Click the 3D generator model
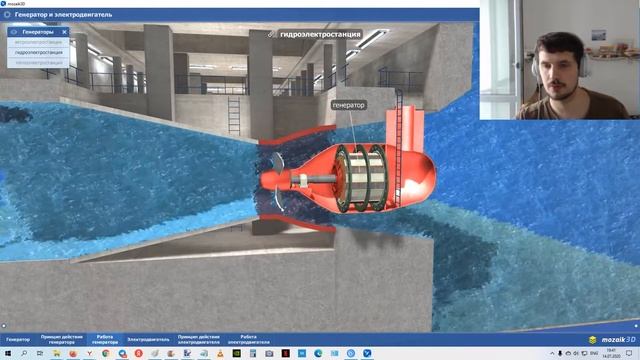The height and width of the screenshot is (360, 640). click(361, 178)
